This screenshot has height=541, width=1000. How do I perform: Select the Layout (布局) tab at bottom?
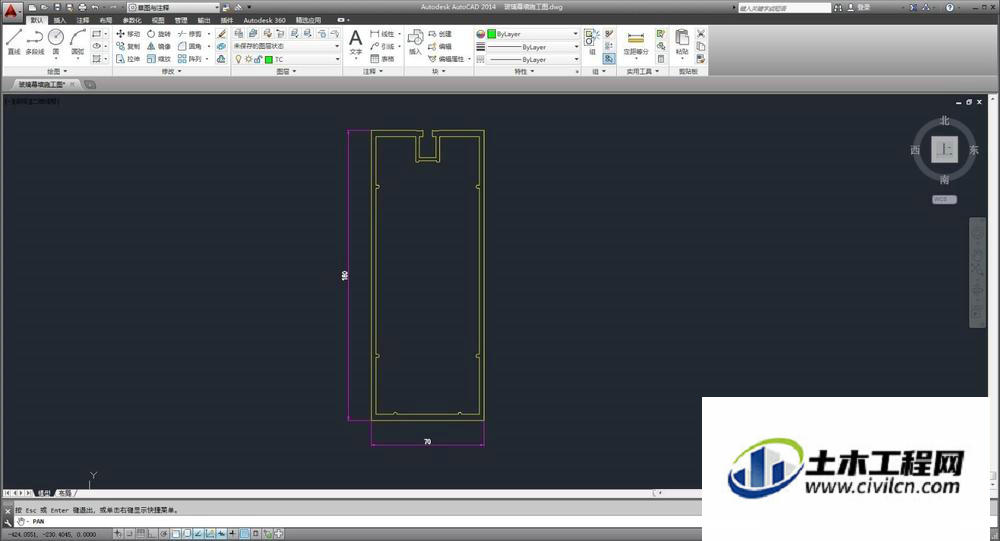tap(65, 493)
